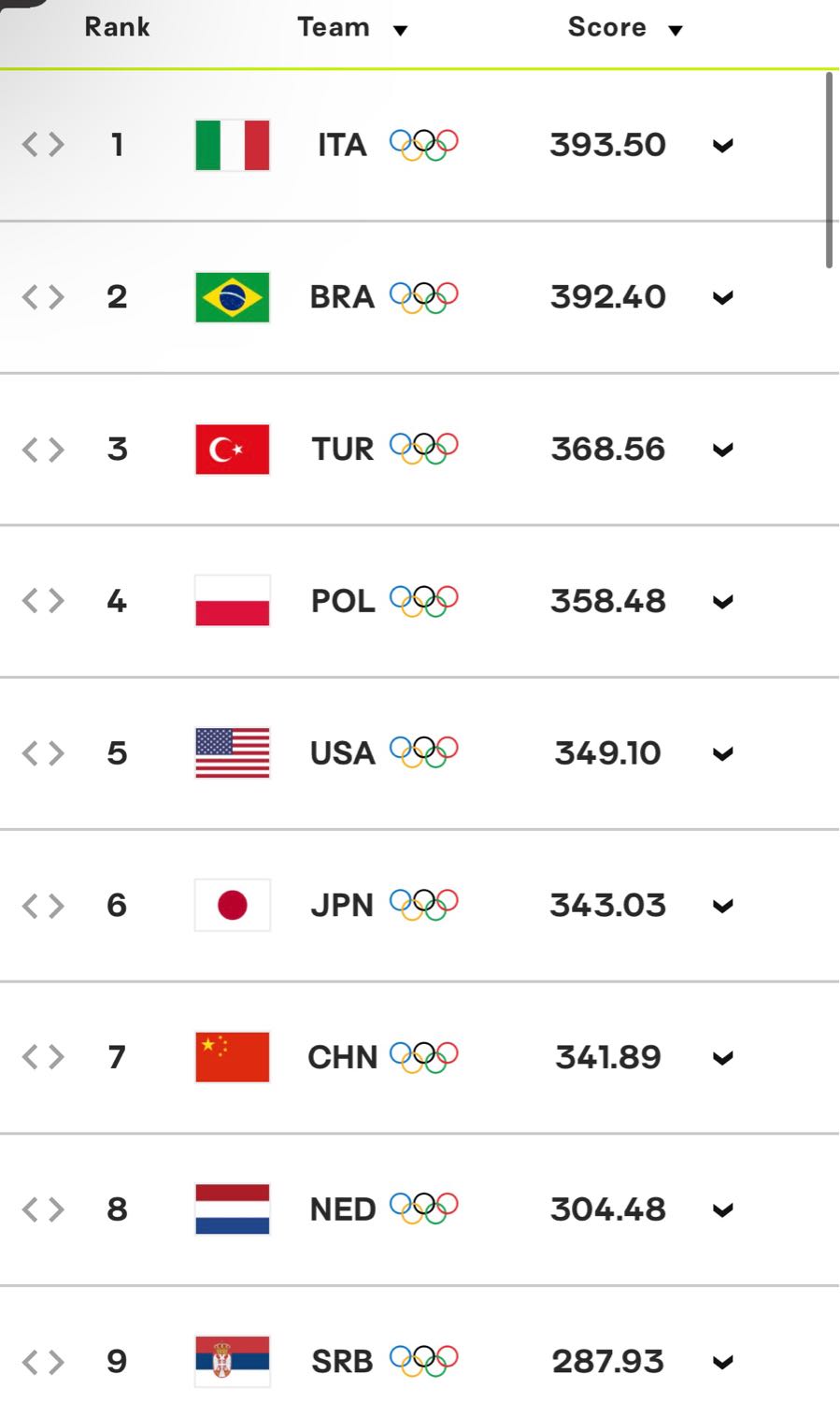Click the Serbia flag icon

(x=233, y=1361)
